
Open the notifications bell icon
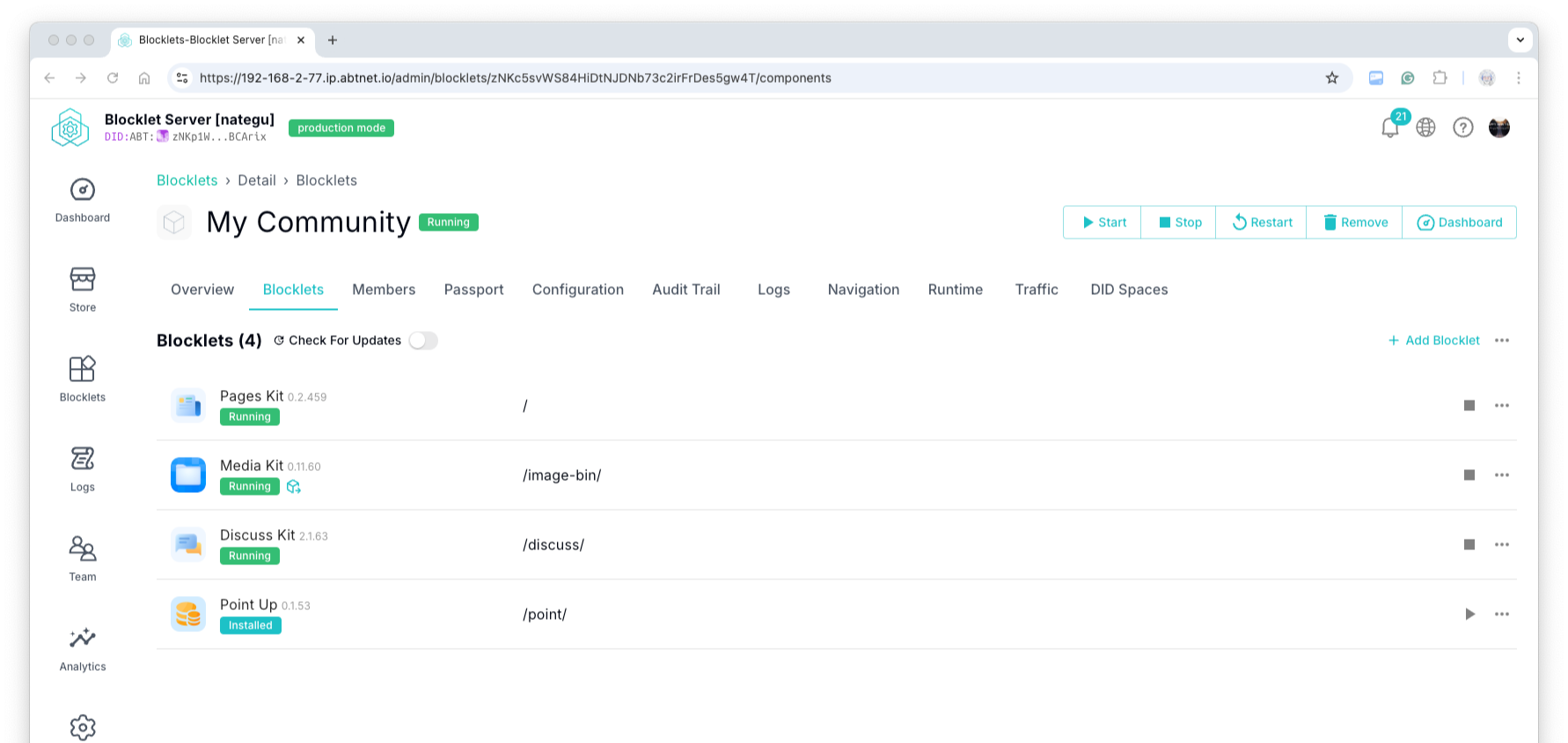1389,128
